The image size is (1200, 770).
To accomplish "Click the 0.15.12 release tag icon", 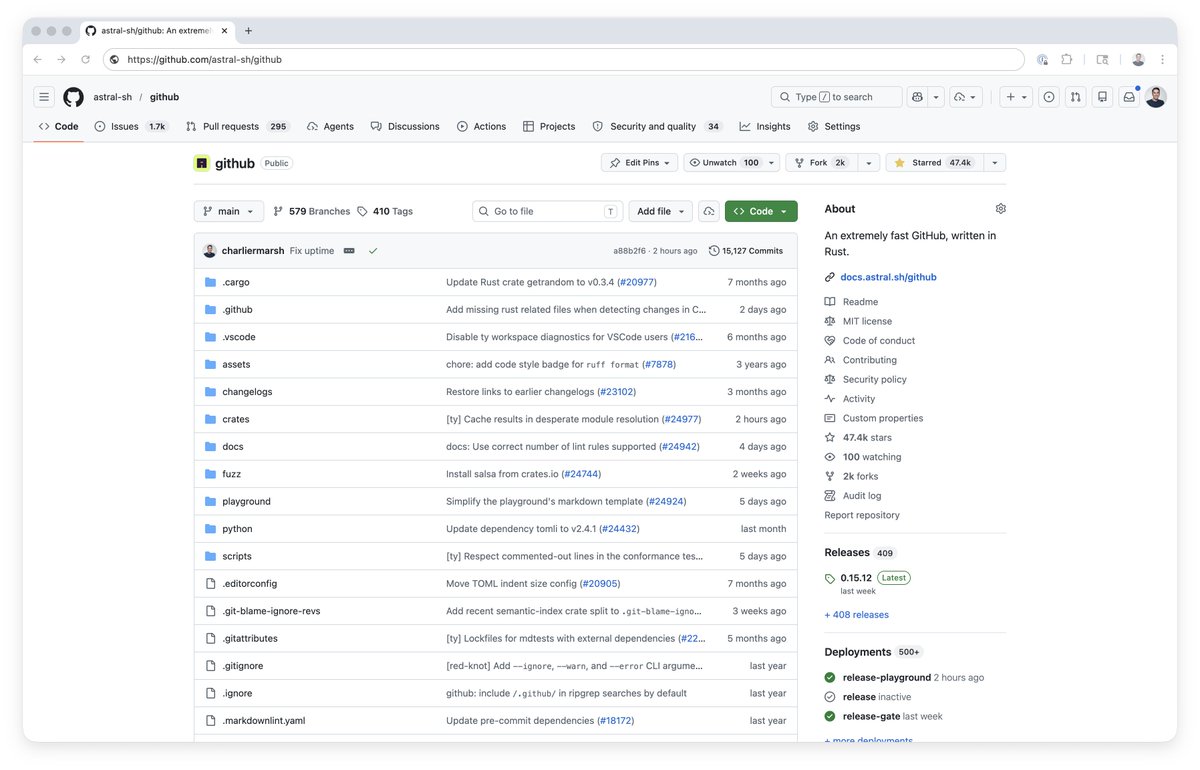I will (x=830, y=578).
